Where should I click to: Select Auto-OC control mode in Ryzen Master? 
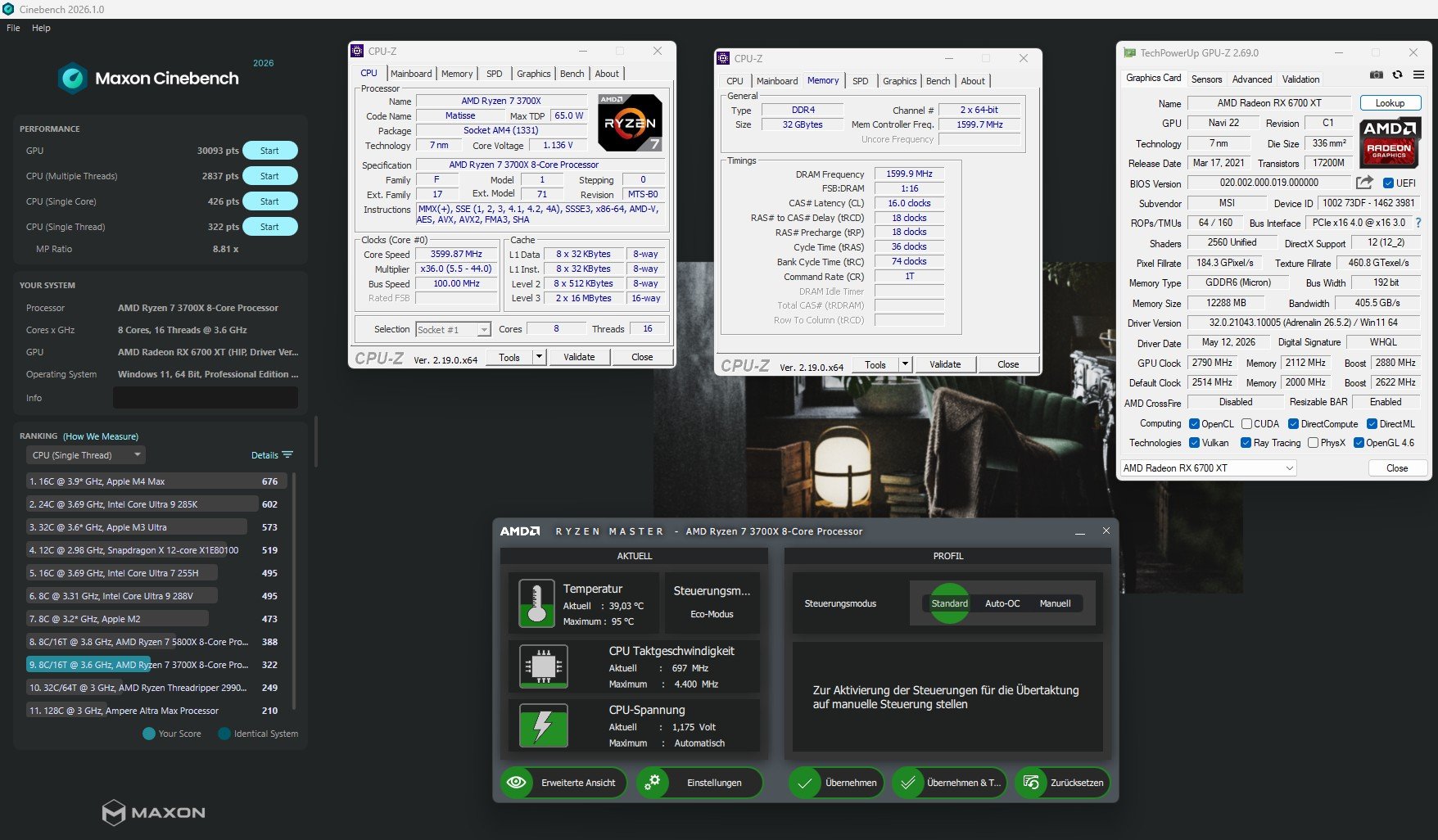point(1002,603)
